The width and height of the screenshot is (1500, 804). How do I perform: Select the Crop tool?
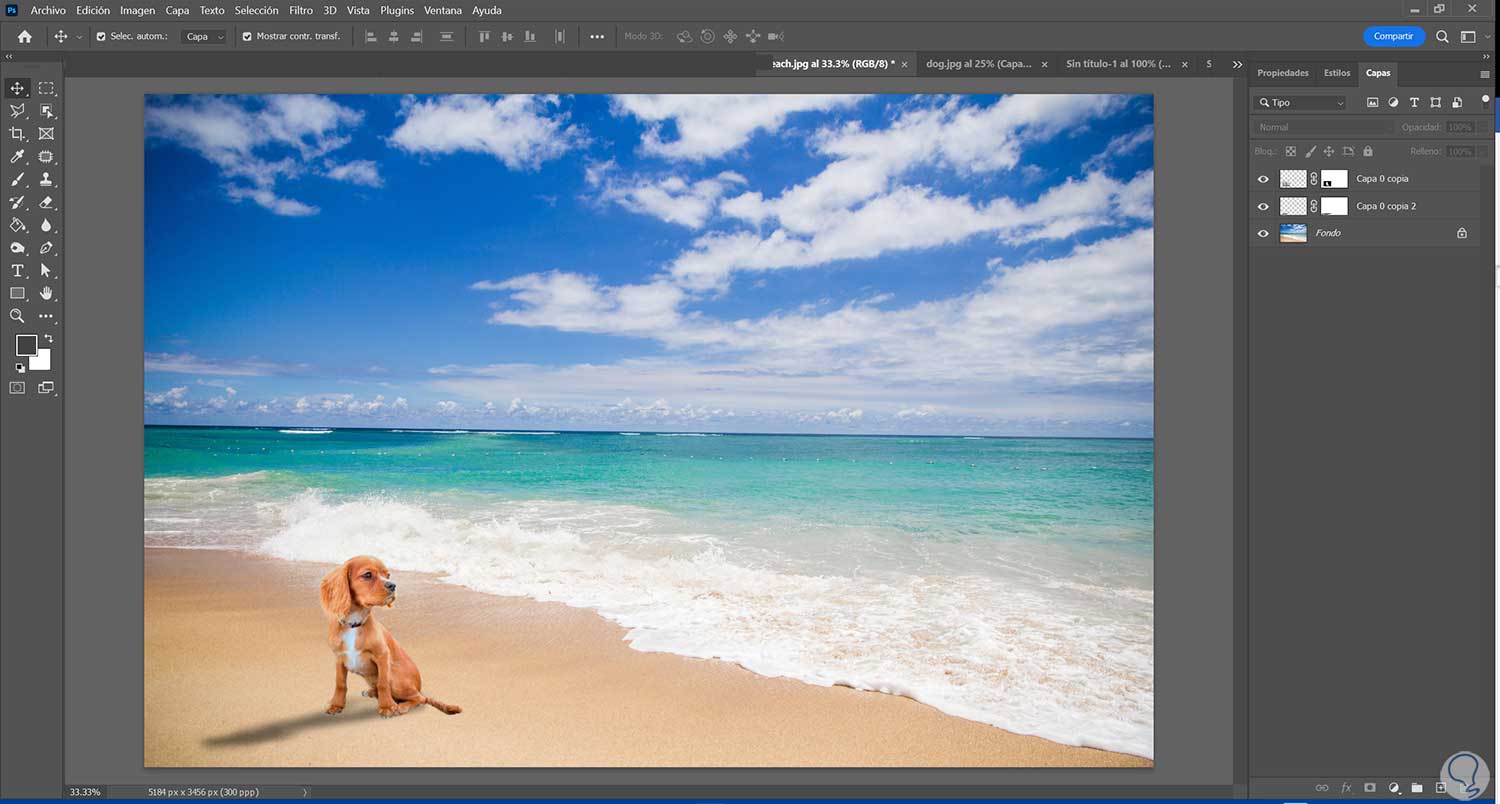[x=17, y=134]
